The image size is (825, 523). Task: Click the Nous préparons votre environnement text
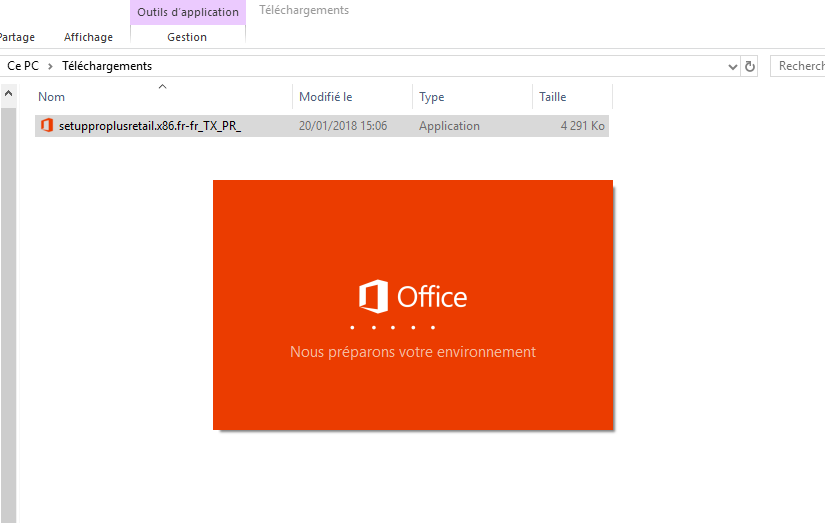coord(413,351)
